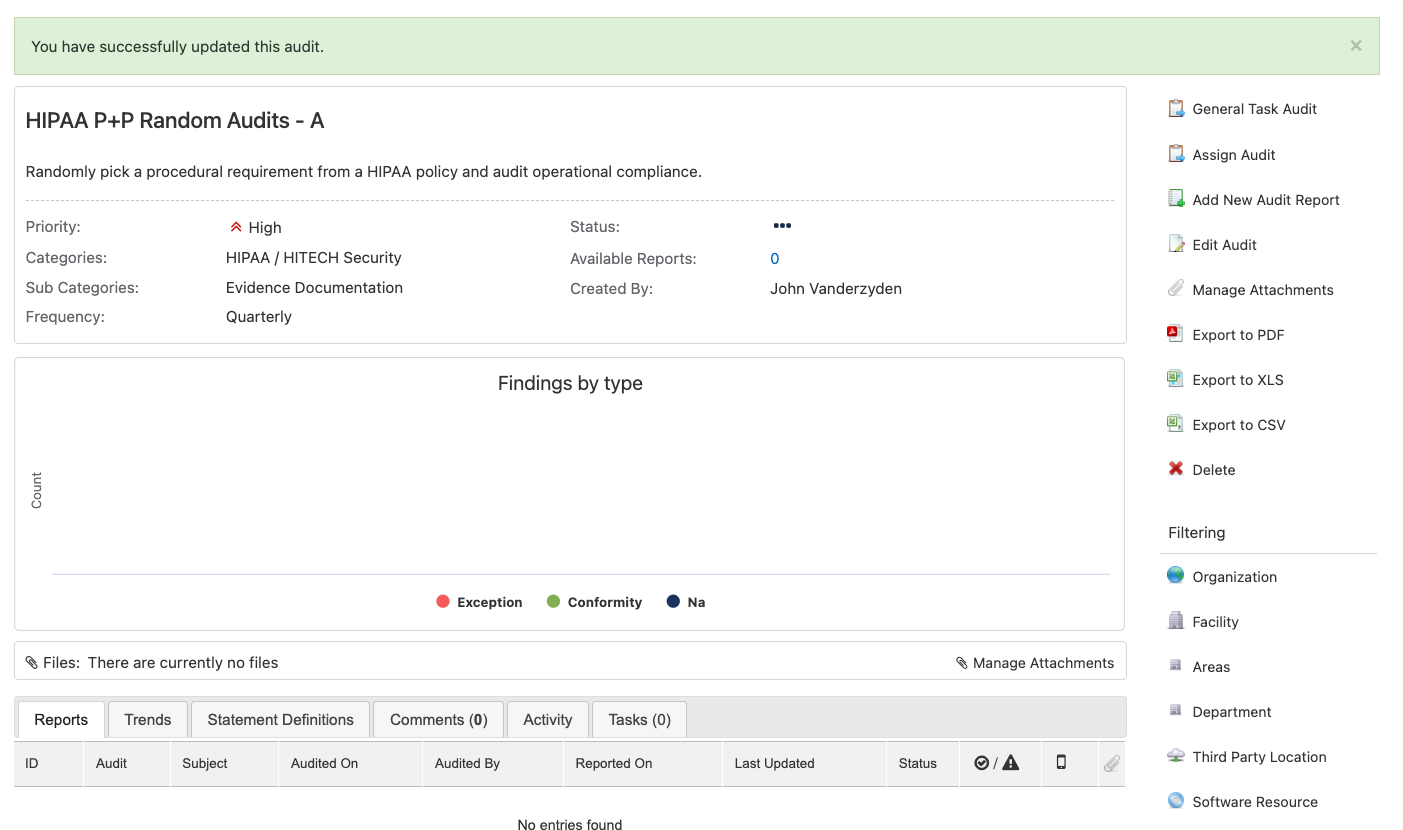Open the Reports tab
This screenshot has width=1403, height=830.
point(61,720)
